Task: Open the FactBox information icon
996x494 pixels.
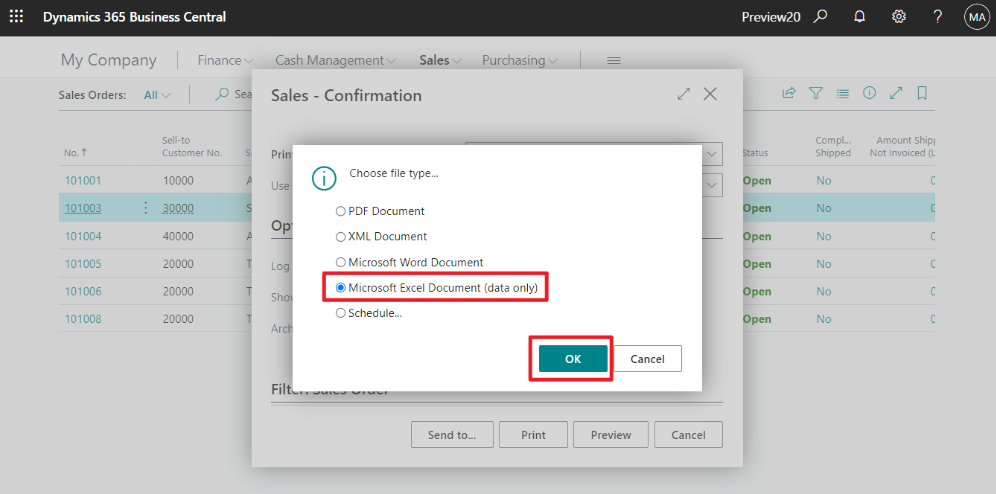Action: click(870, 93)
